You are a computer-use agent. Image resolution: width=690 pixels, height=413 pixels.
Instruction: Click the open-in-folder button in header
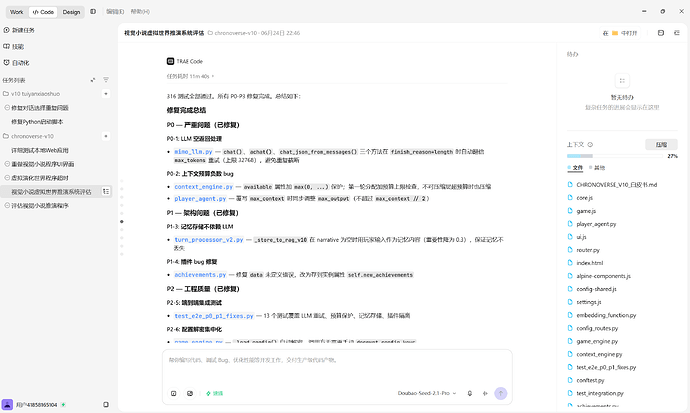click(620, 33)
